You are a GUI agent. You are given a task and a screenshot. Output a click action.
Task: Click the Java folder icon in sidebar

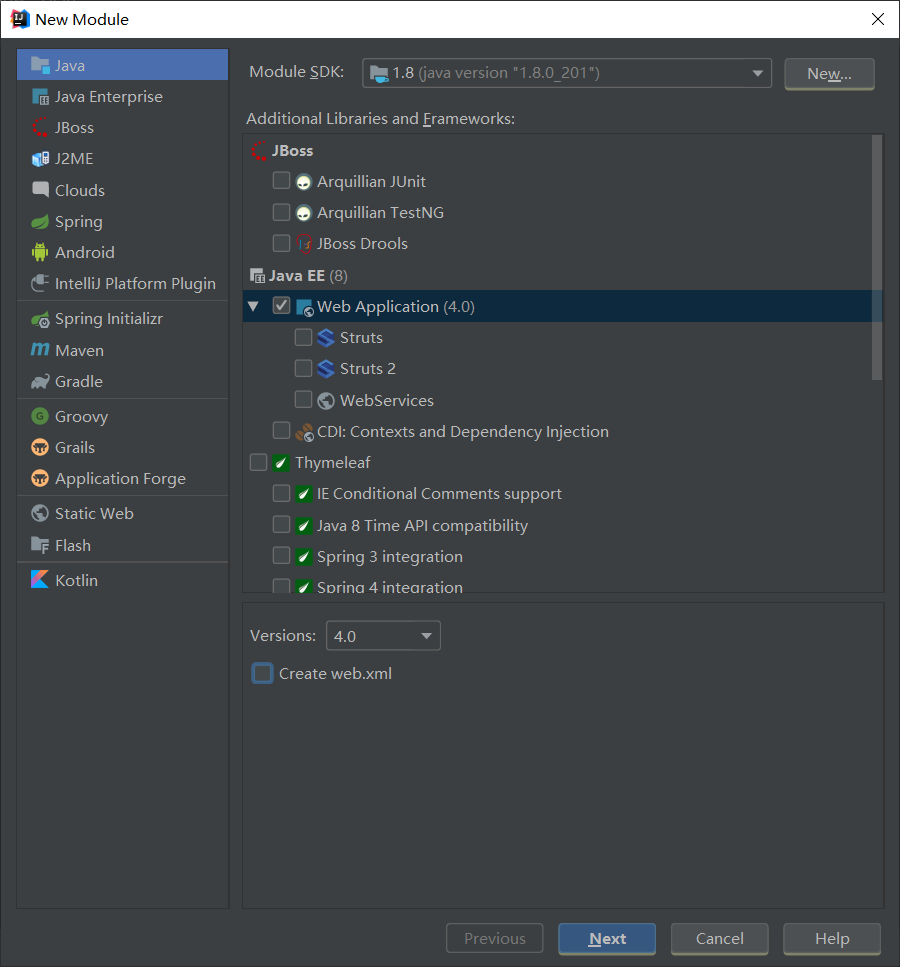pos(40,65)
